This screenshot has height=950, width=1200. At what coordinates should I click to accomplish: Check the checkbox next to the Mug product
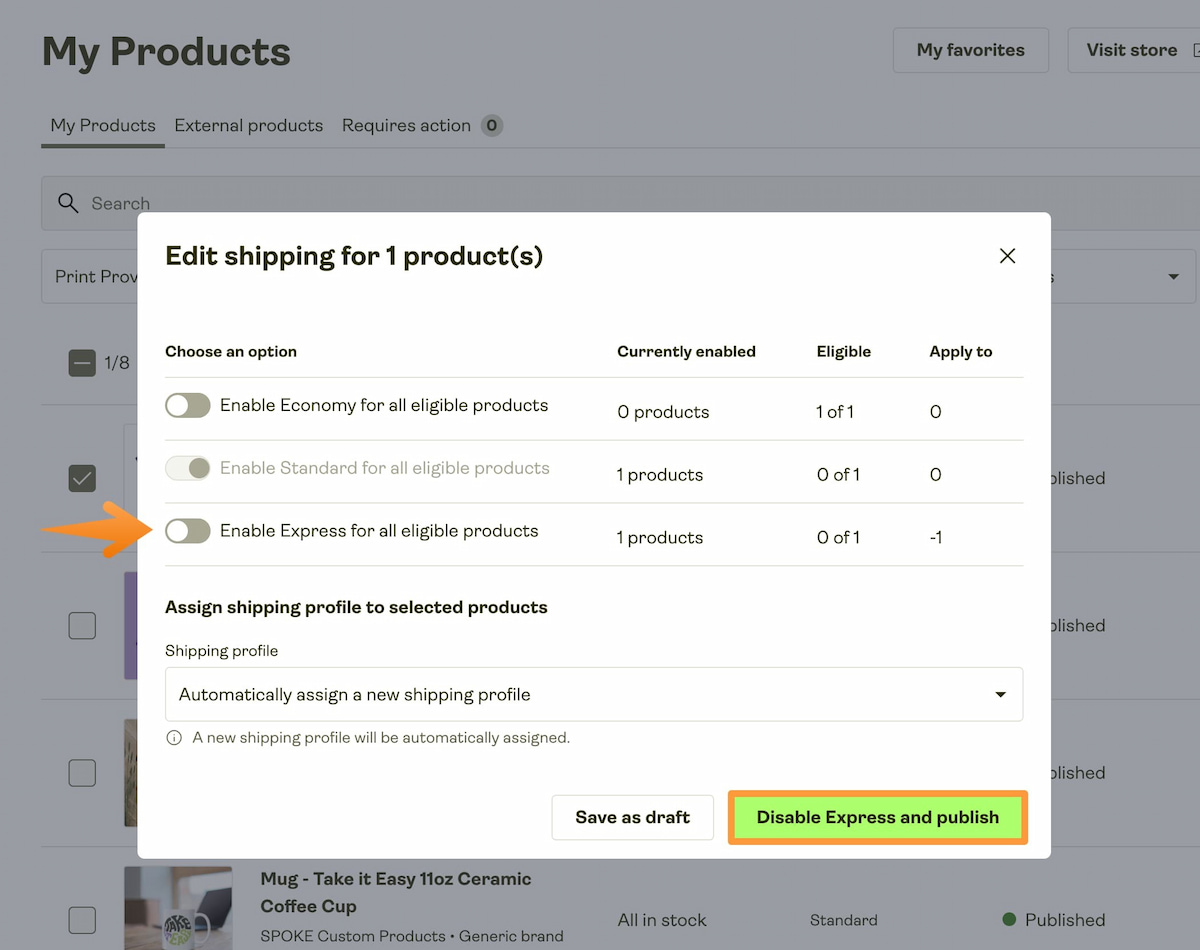(x=82, y=920)
